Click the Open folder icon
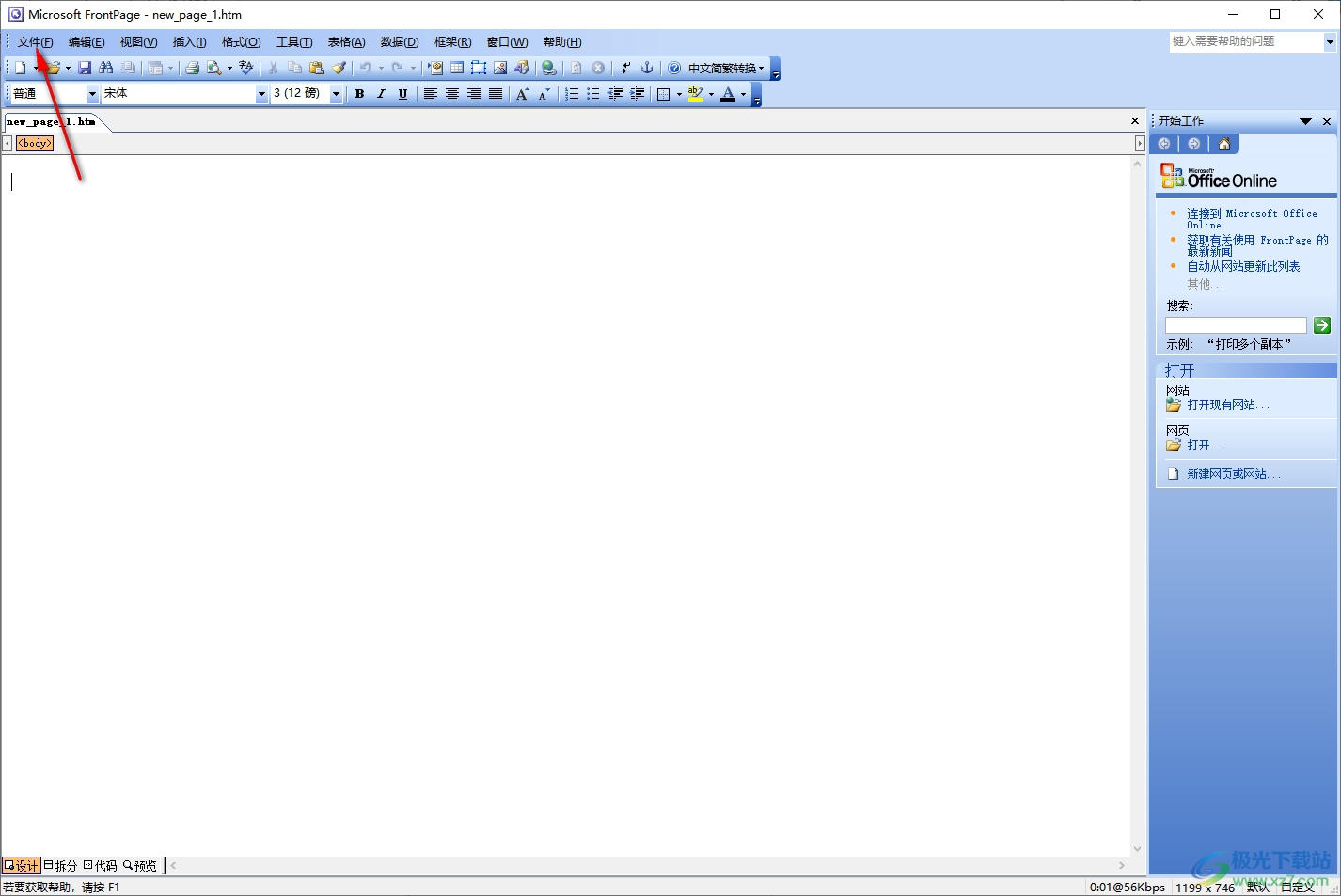Image resolution: width=1341 pixels, height=896 pixels. (x=54, y=68)
